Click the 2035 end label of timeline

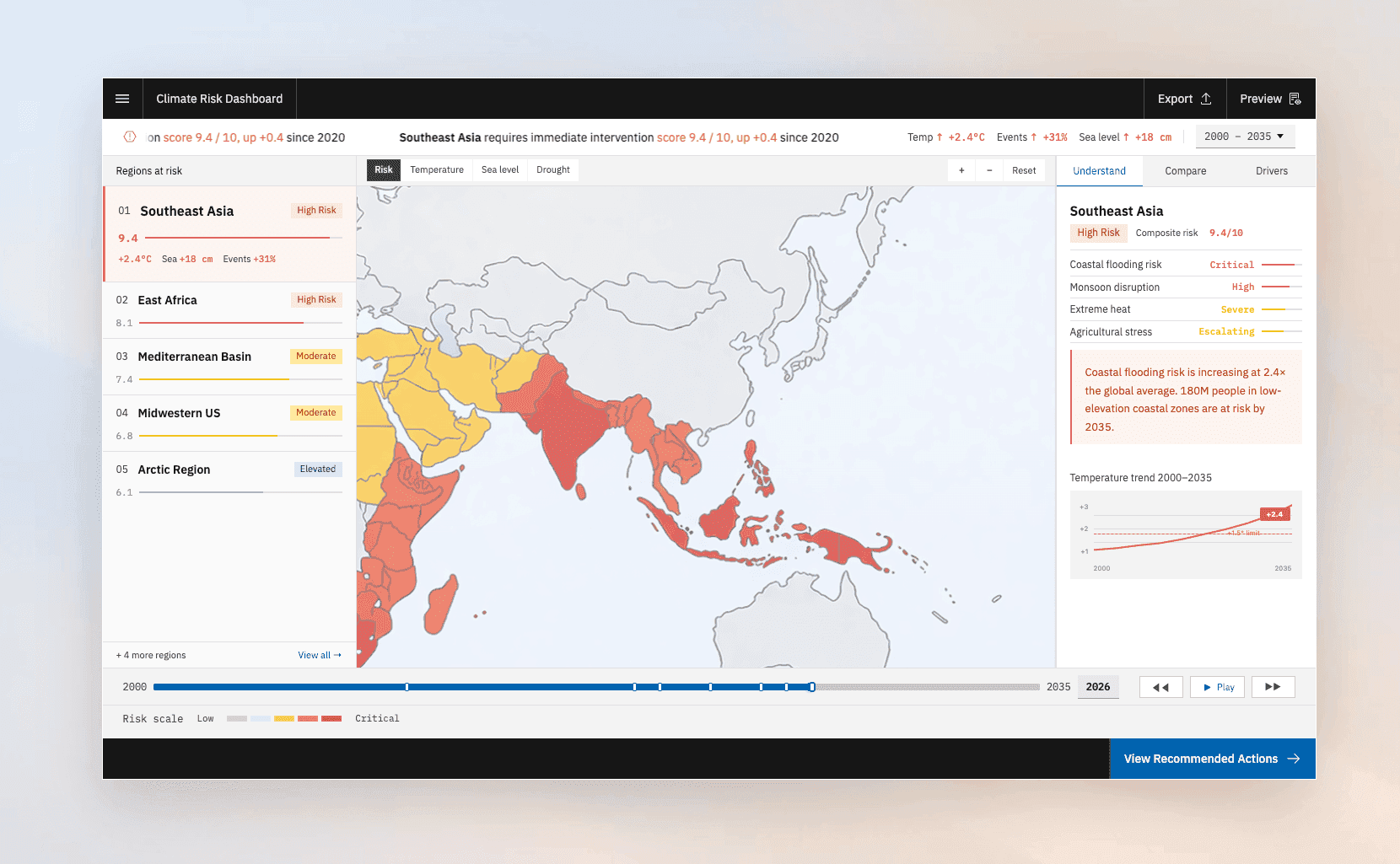pos(1058,687)
